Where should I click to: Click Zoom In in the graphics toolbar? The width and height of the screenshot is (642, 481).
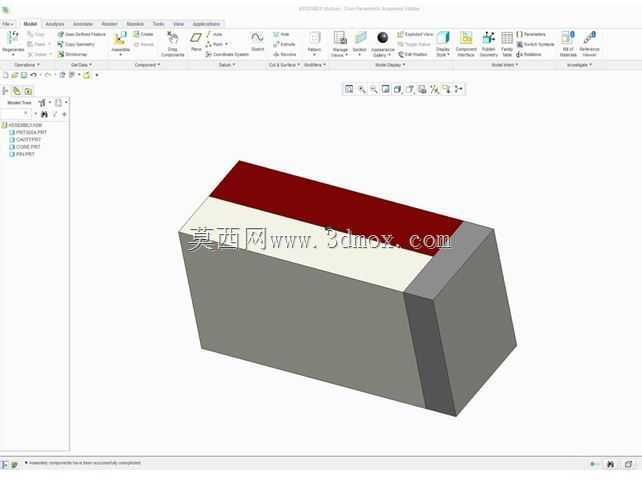point(362,89)
